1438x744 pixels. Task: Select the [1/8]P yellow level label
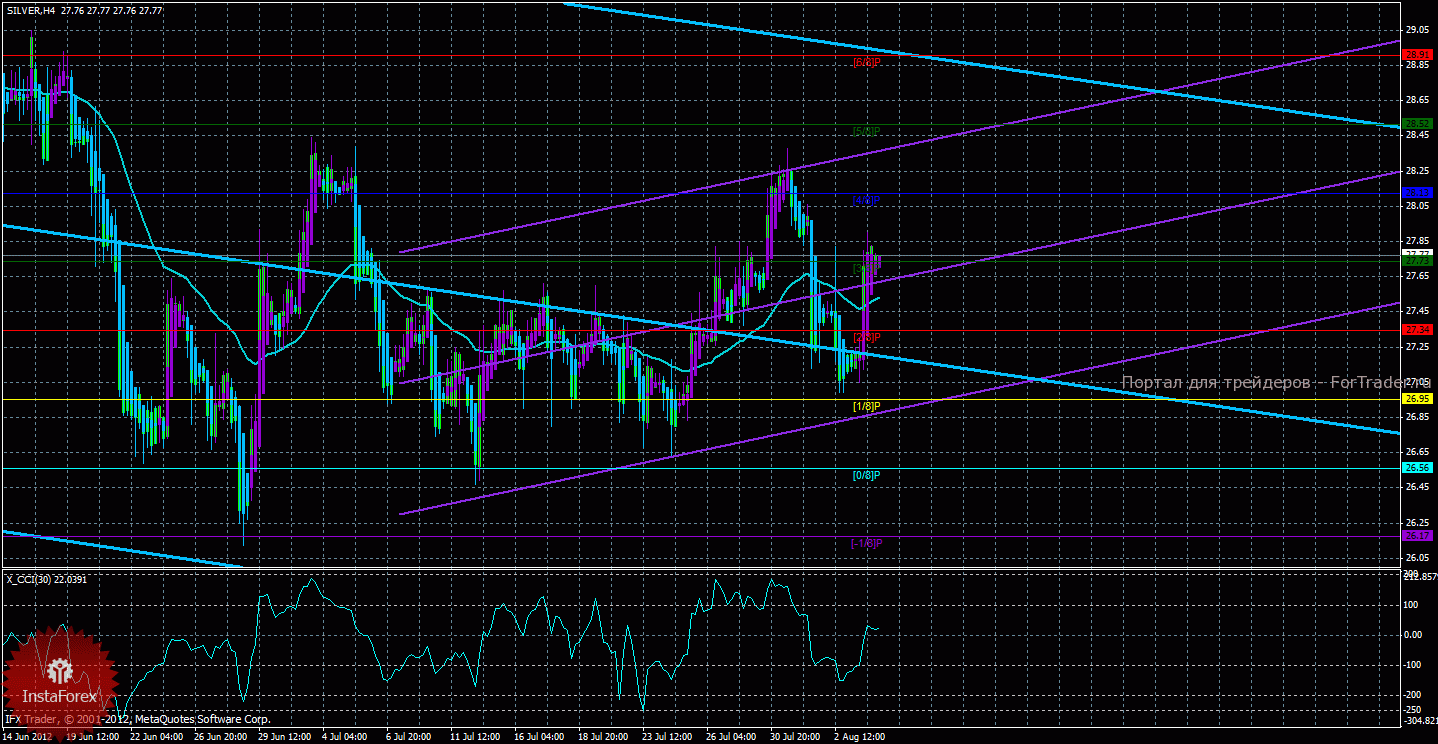click(866, 406)
